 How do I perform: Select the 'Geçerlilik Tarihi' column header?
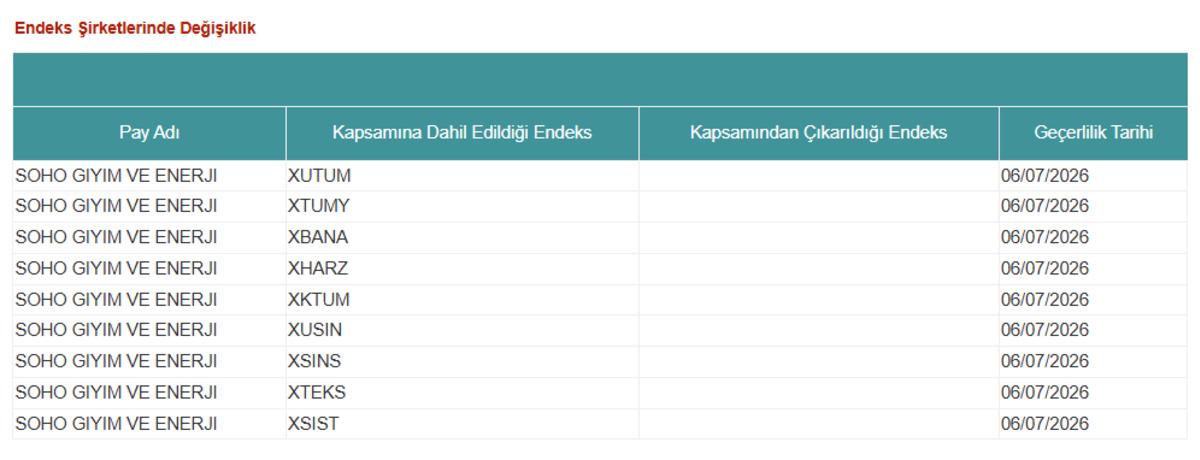pyautogui.click(x=1093, y=133)
